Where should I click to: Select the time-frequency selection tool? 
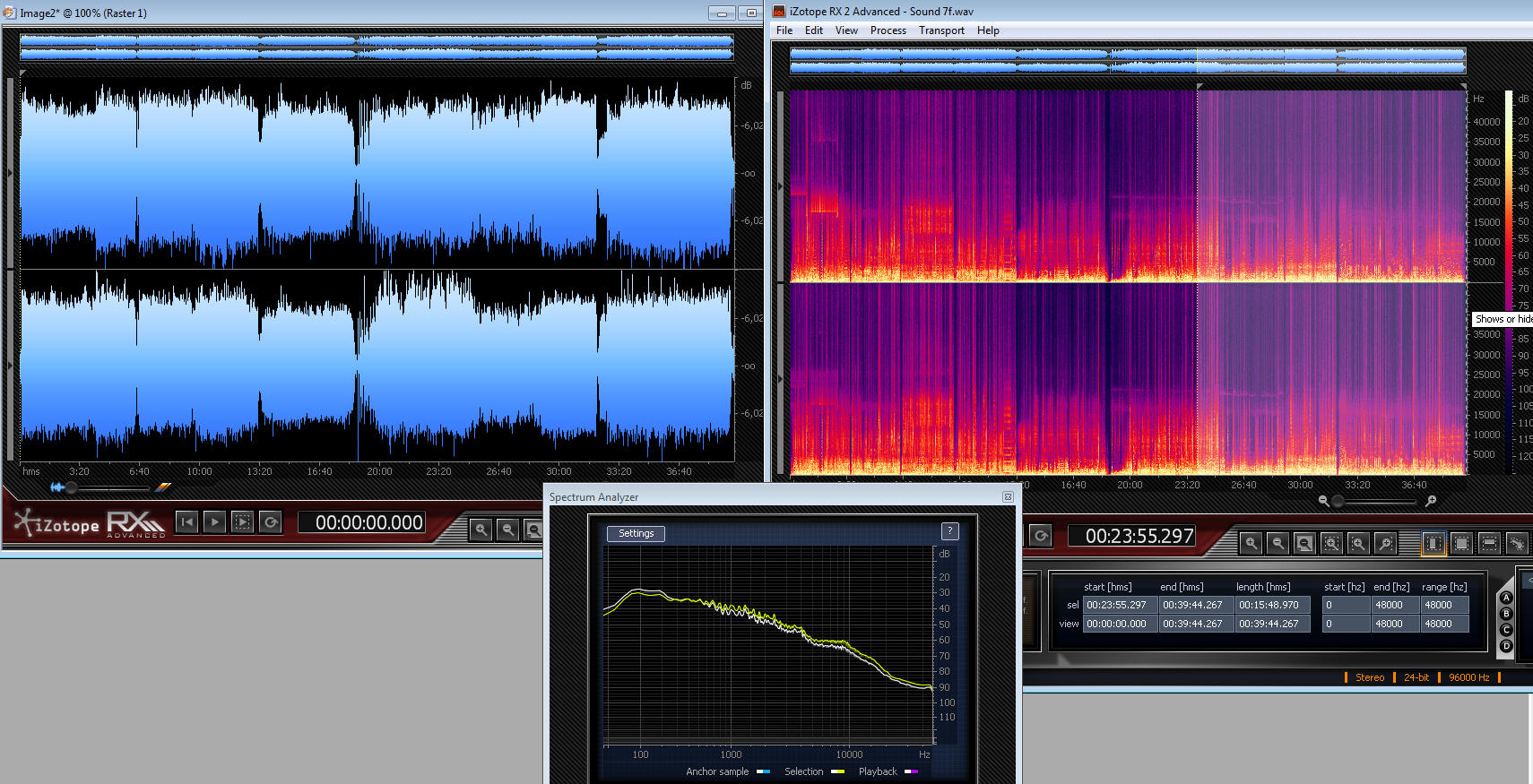pos(1461,543)
